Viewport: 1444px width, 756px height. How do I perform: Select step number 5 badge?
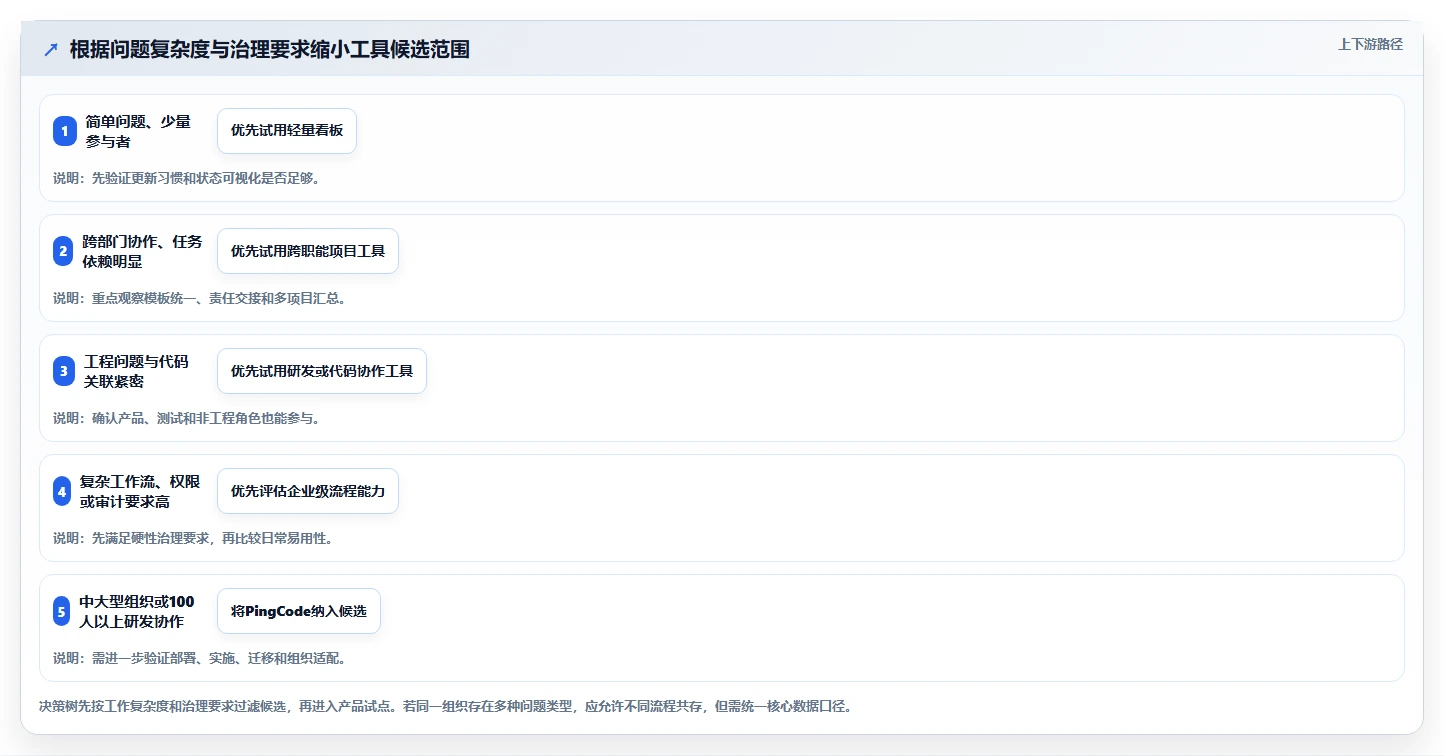click(x=62, y=611)
